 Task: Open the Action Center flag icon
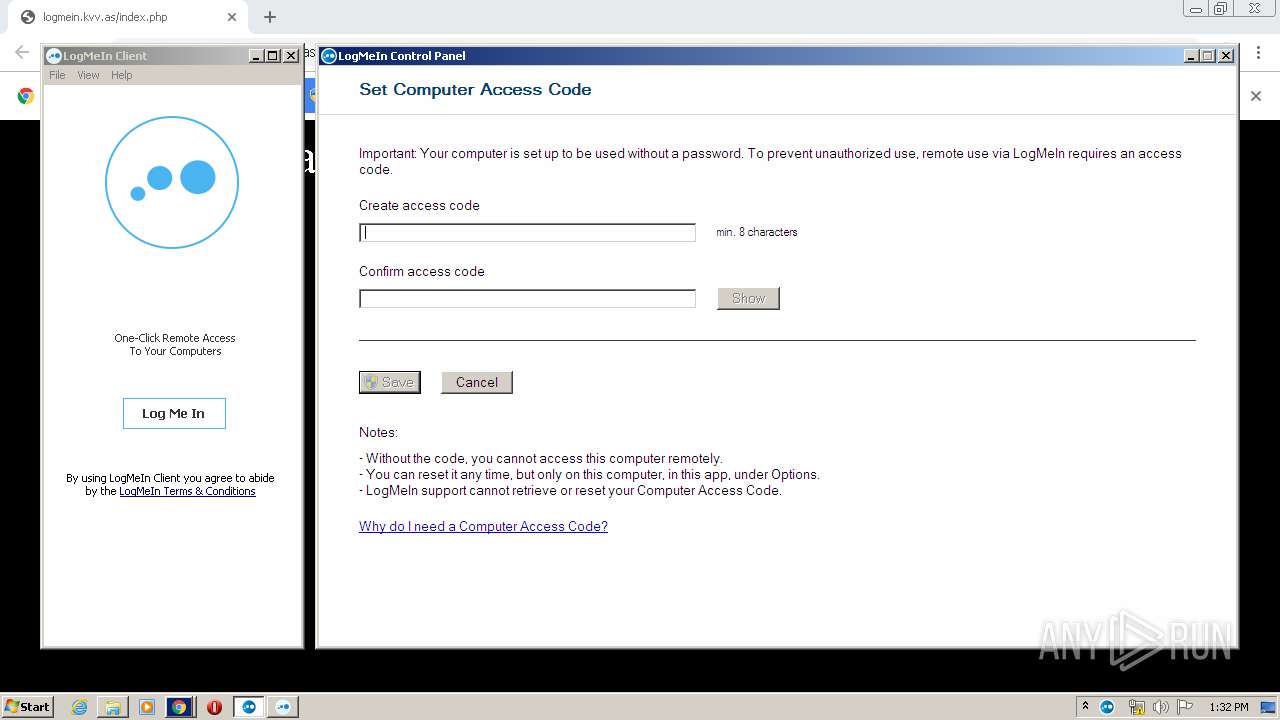(1184, 707)
